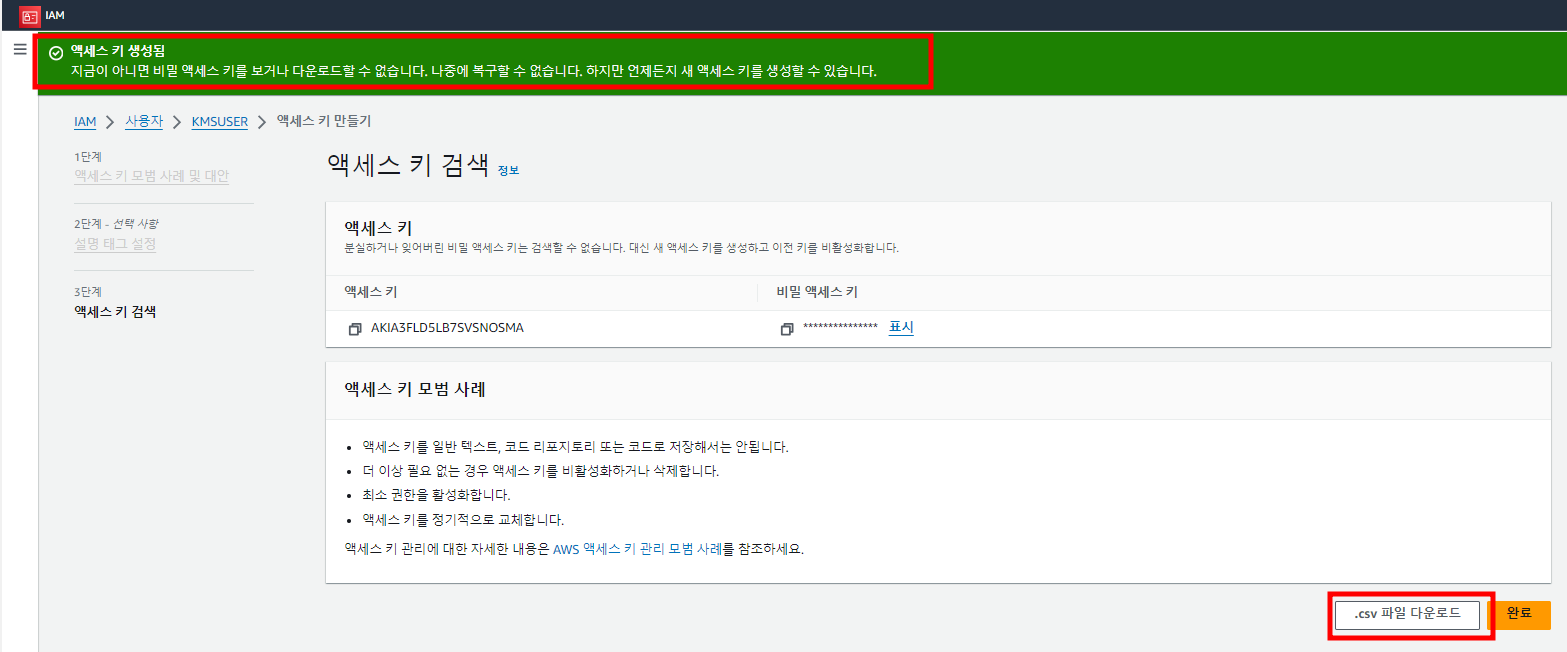
Task: Click the 비밀 액세스 키 column header
Action: pos(817,292)
